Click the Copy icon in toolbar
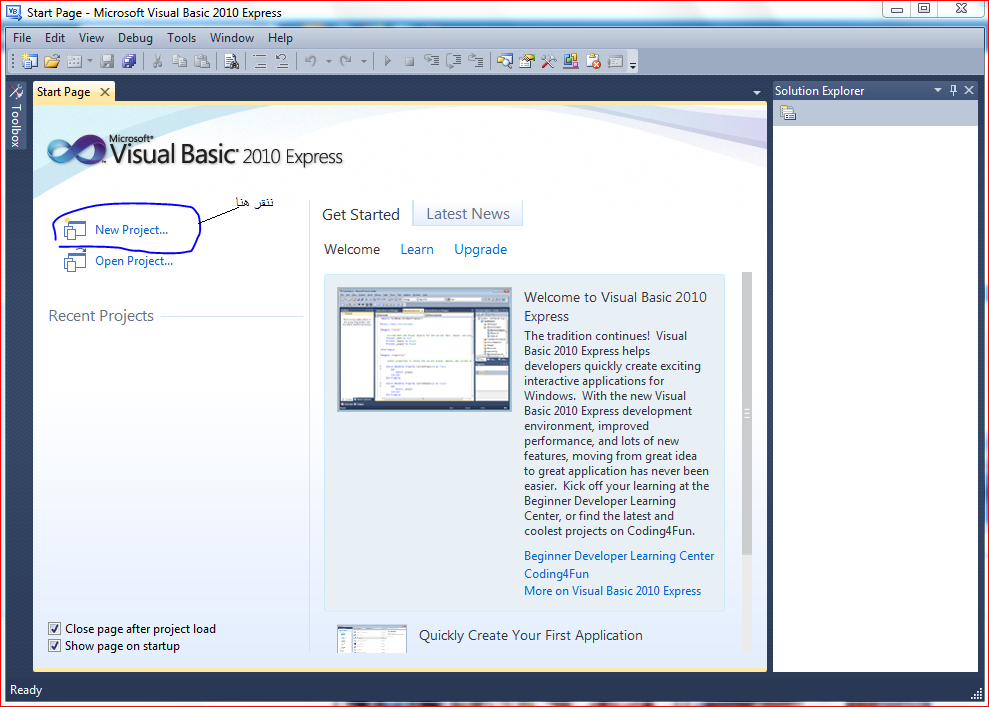Image resolution: width=989 pixels, height=707 pixels. coord(180,61)
